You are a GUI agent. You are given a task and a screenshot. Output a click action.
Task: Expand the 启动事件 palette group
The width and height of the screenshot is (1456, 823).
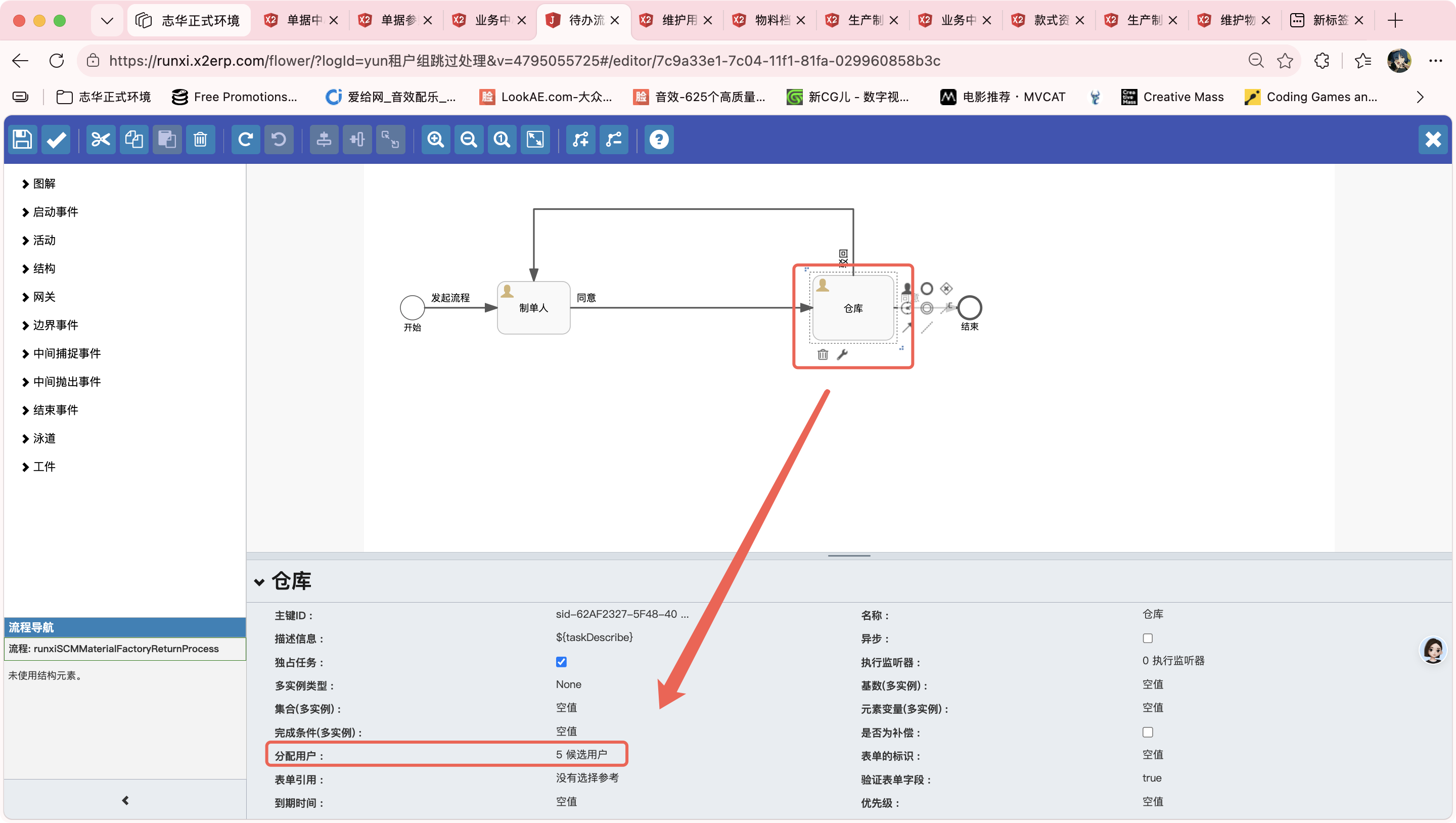coord(50,212)
